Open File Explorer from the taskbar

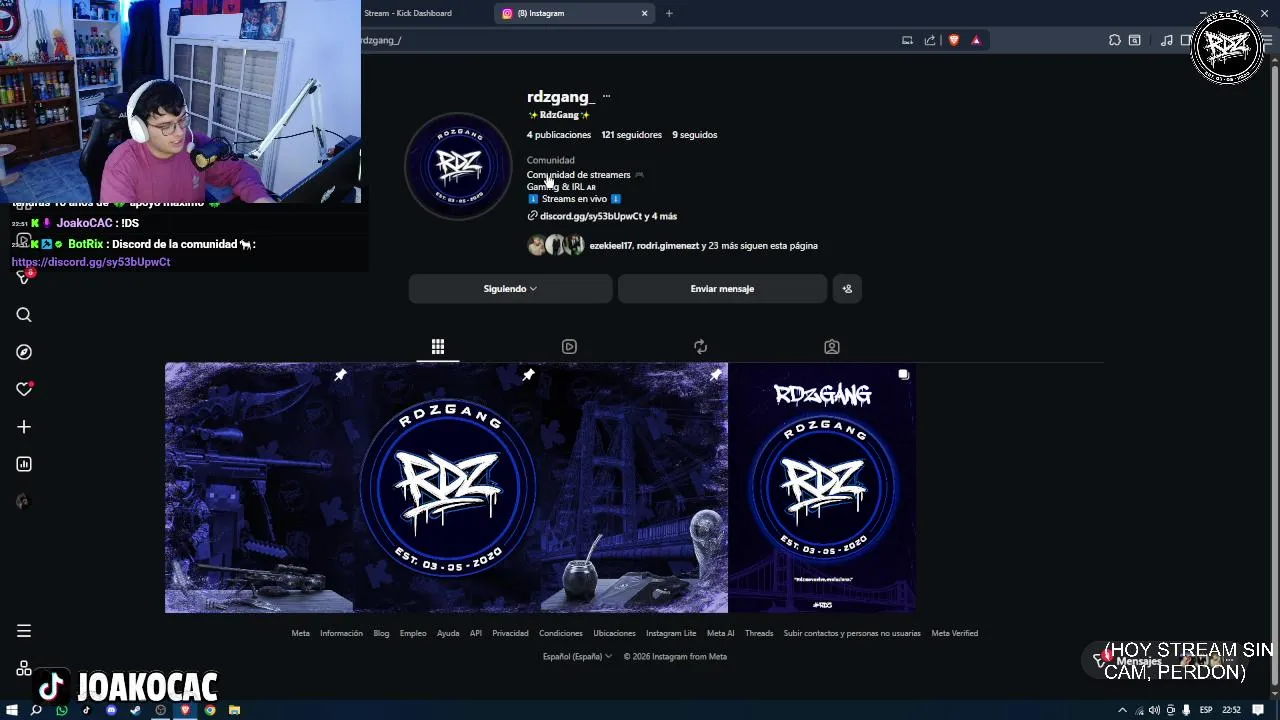[234, 710]
